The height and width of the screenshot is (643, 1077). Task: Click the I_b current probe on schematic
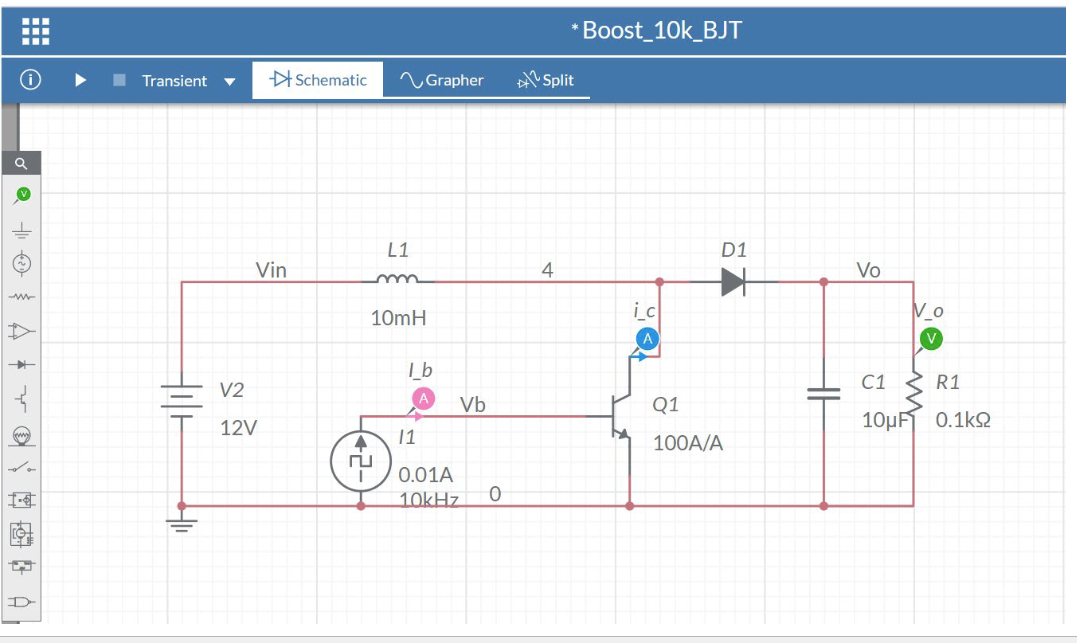click(x=423, y=398)
